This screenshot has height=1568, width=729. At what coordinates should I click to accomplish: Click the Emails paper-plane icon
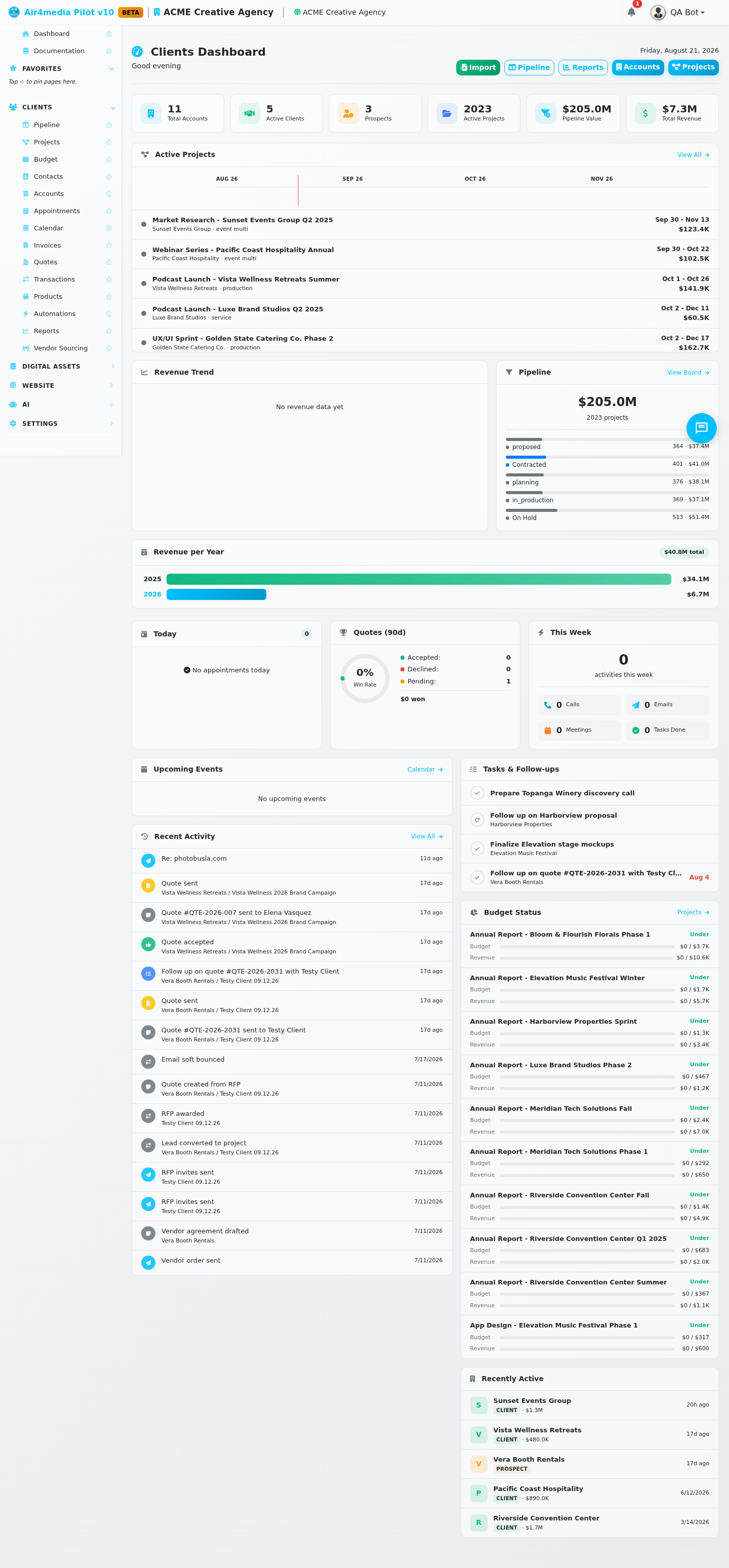coord(636,705)
